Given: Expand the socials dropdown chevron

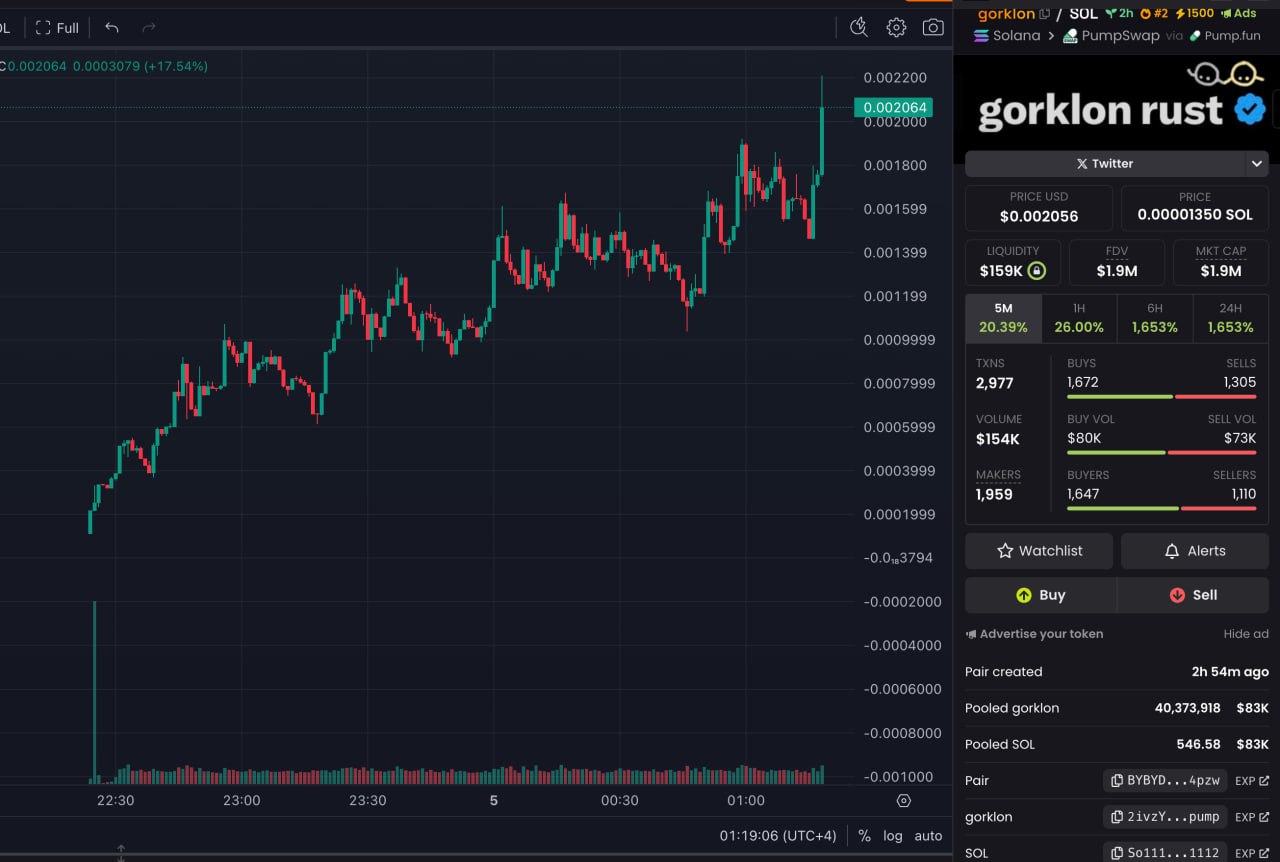Looking at the screenshot, I should coord(1256,163).
